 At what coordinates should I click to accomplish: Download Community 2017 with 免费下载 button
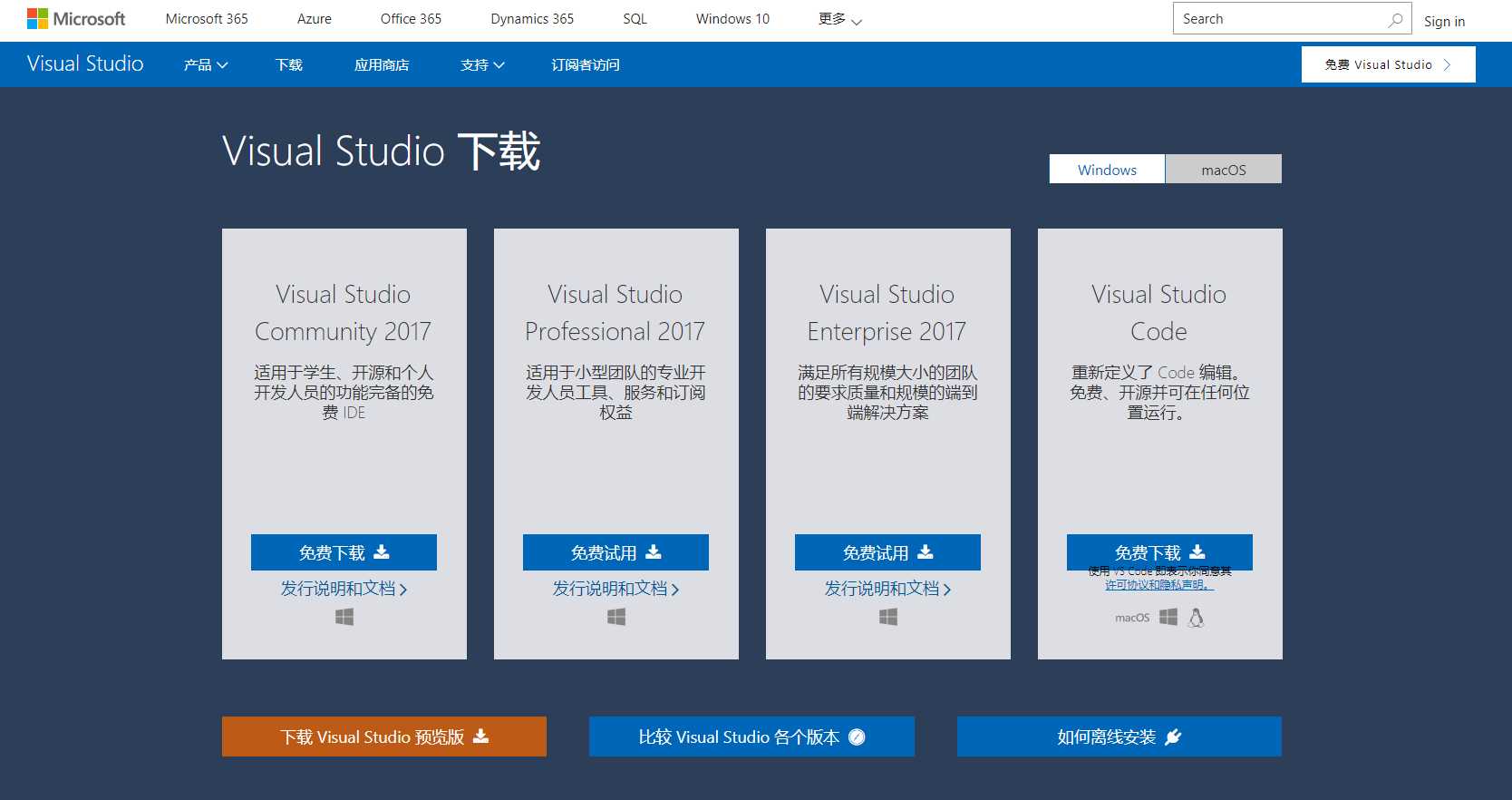pos(344,552)
